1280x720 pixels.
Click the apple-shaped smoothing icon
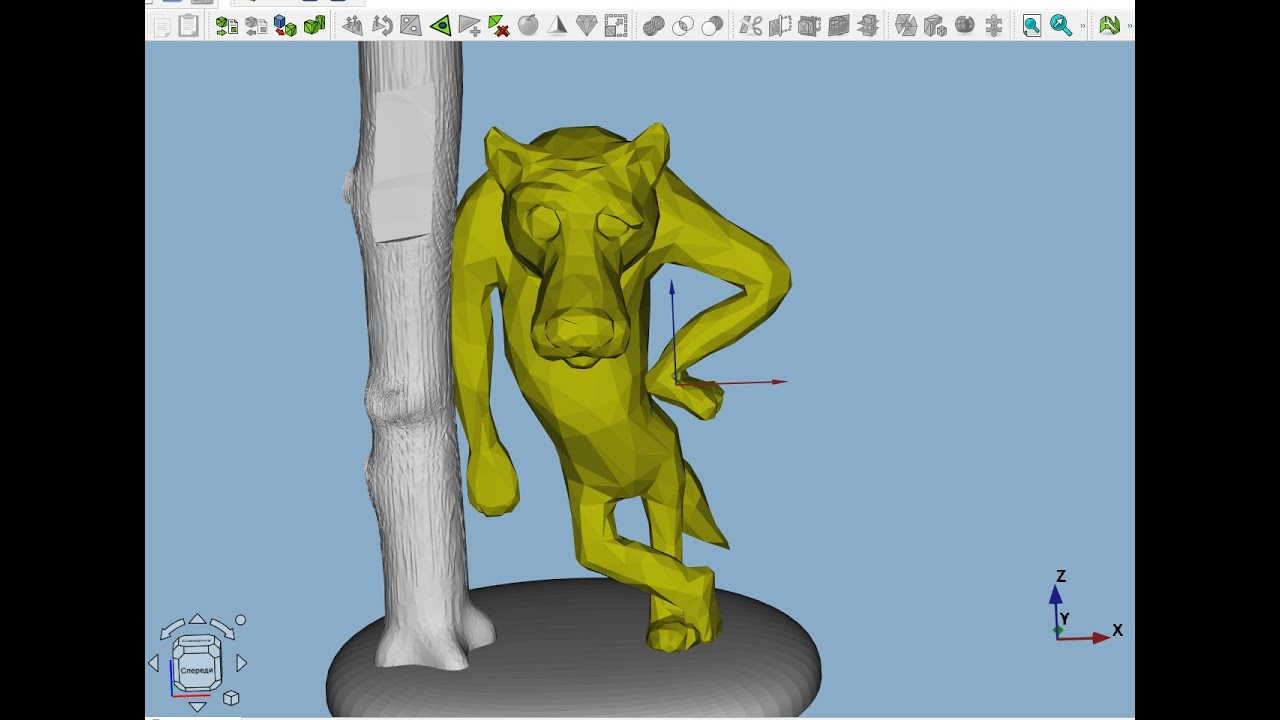click(528, 26)
